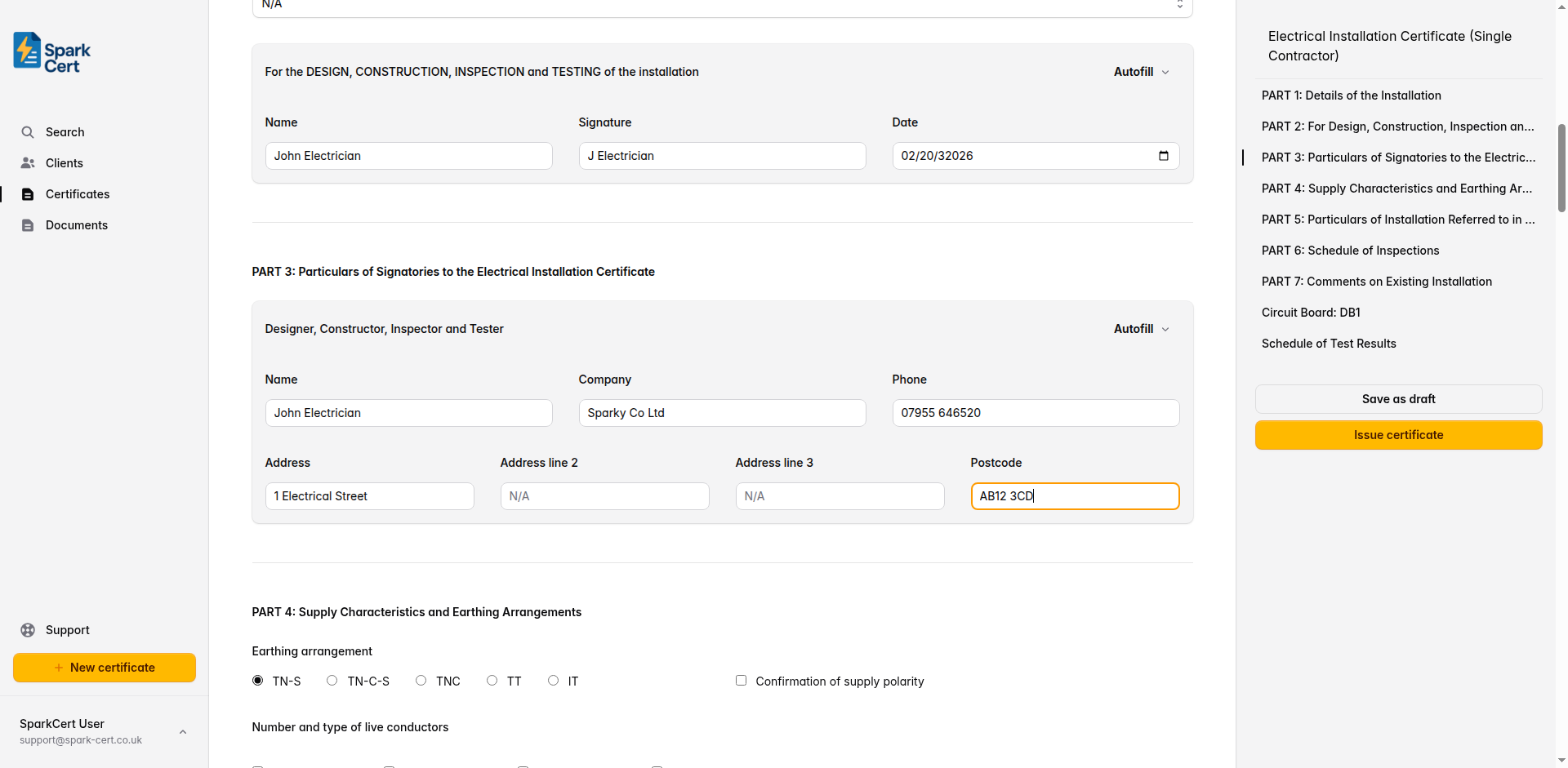Collapse the SparkCert User account panel
This screenshot has width=1568, height=768.
(182, 731)
